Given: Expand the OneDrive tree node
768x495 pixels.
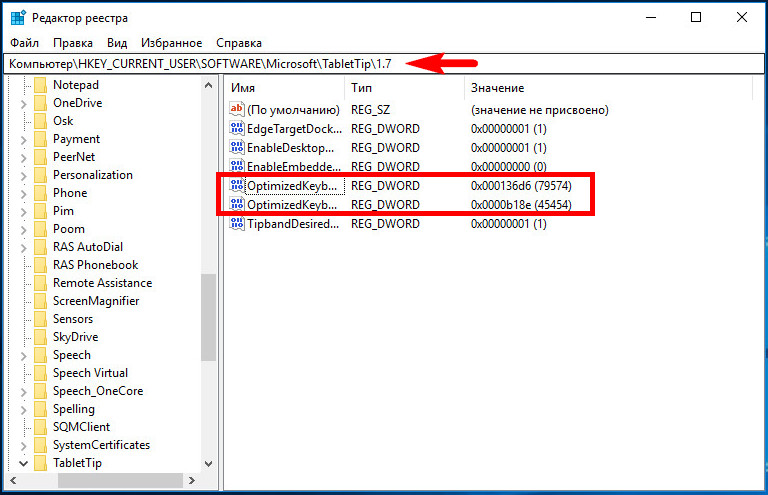Looking at the screenshot, I should [24, 104].
